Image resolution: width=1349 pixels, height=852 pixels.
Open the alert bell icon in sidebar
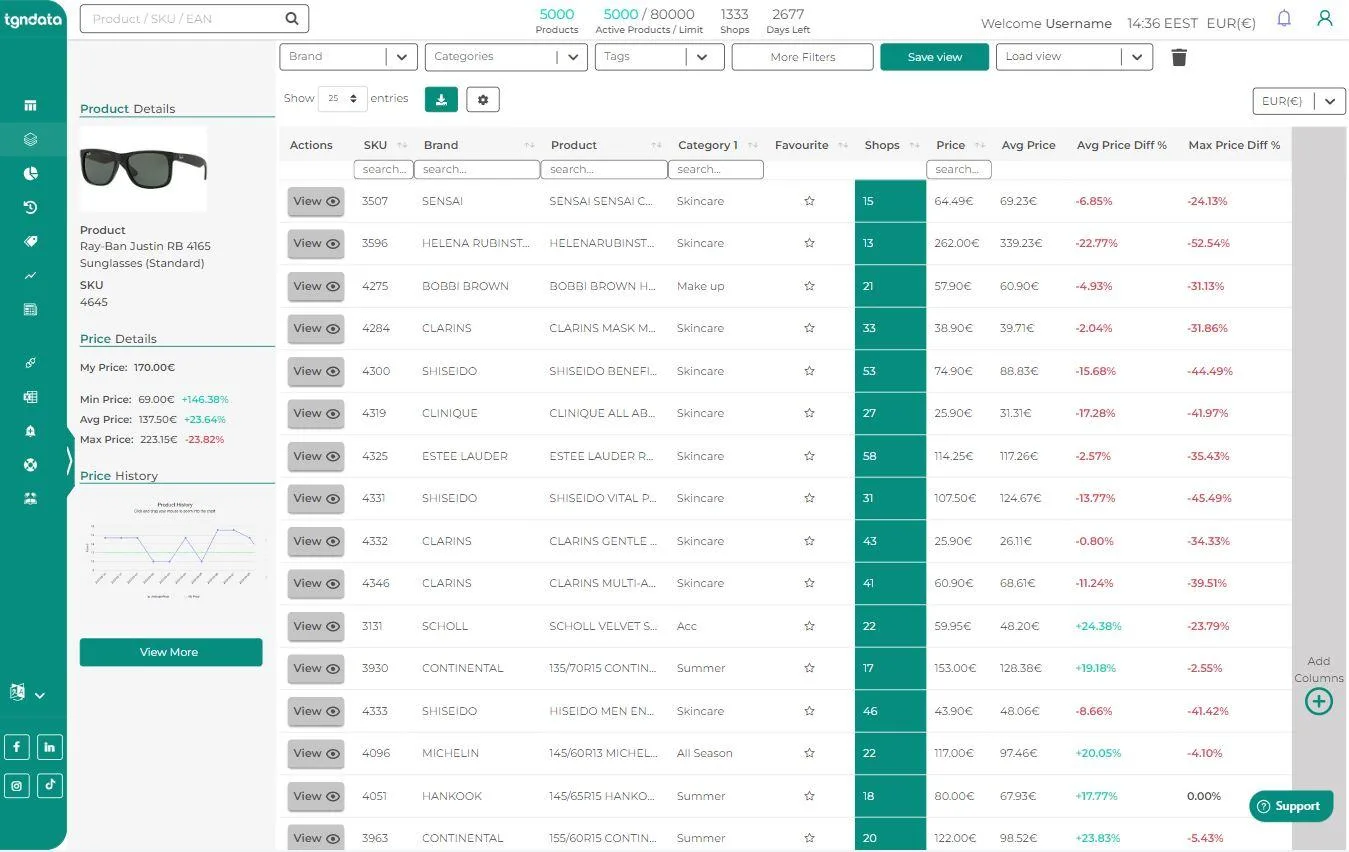tap(30, 431)
